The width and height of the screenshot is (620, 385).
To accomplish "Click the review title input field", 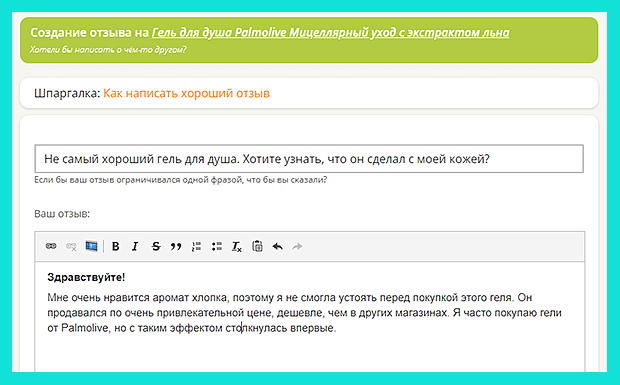I will [x=309, y=159].
